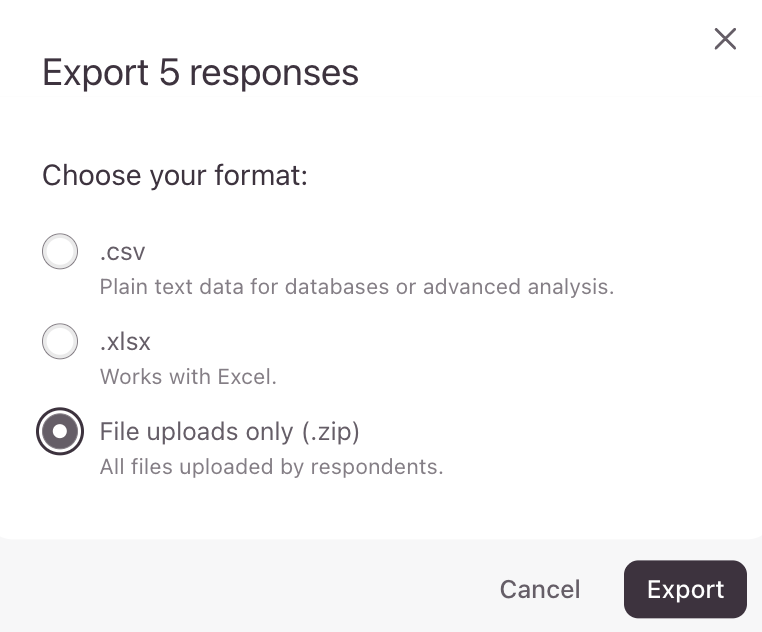Cancel the export dialog
Viewport: 762px width, 632px height.
(x=540, y=589)
